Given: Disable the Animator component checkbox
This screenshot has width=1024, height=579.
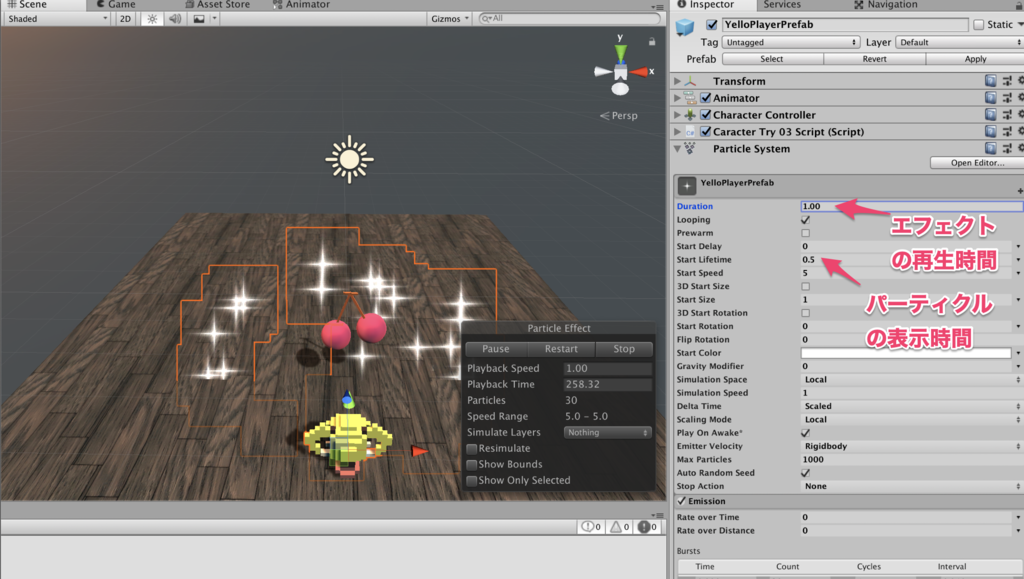Looking at the screenshot, I should 705,98.
